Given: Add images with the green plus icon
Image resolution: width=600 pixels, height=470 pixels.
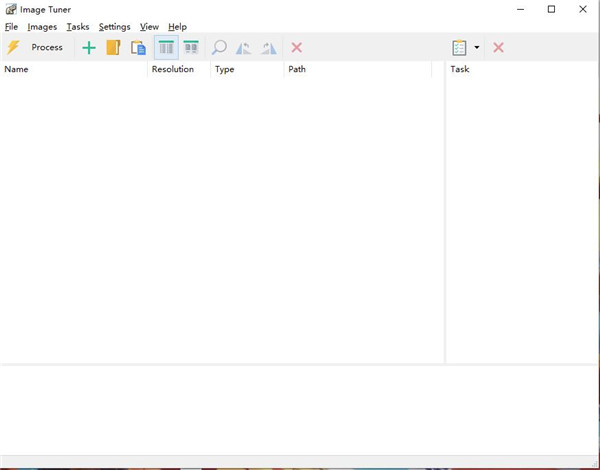Looking at the screenshot, I should pos(89,47).
